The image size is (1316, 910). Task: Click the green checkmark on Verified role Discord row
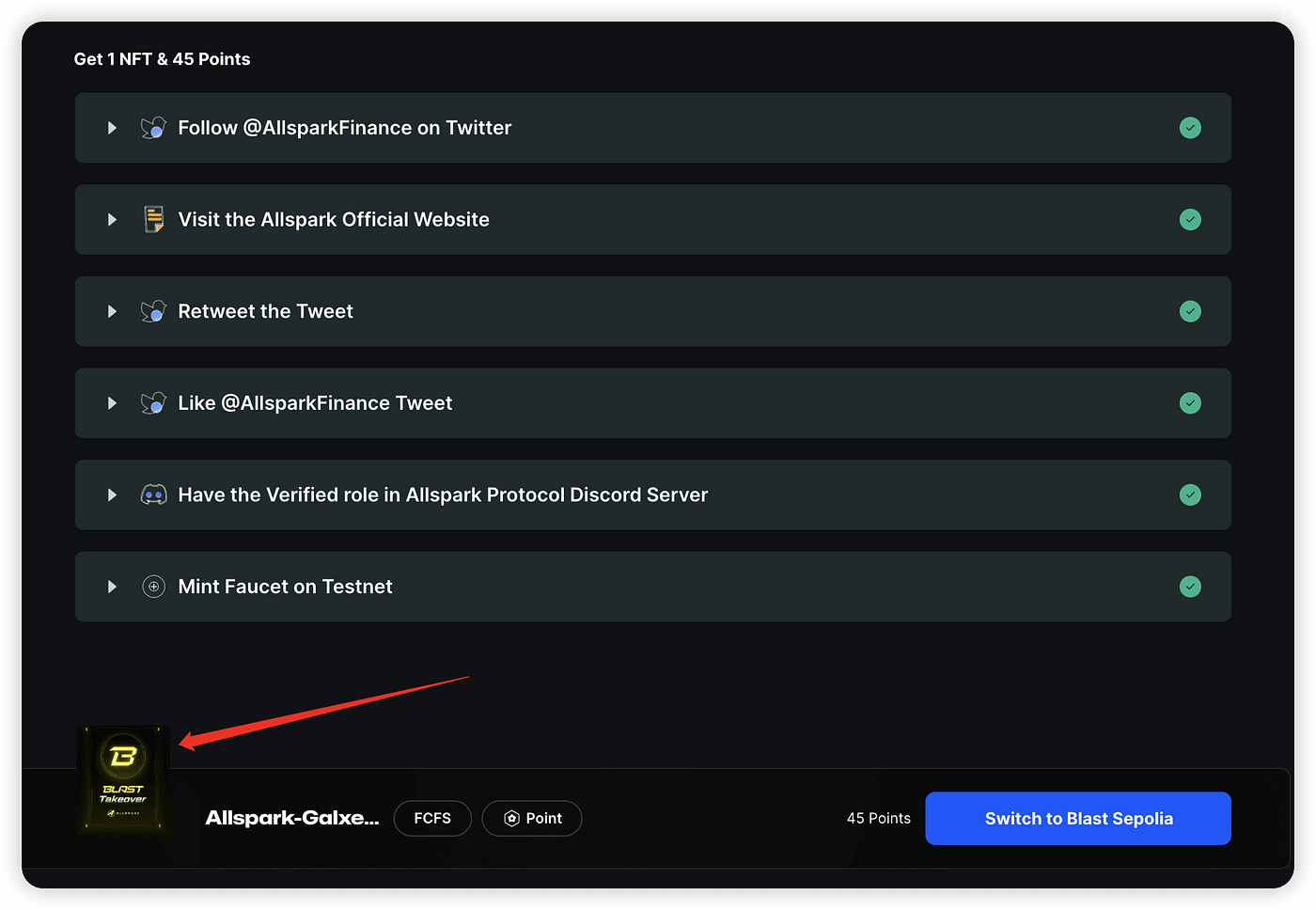(1190, 495)
